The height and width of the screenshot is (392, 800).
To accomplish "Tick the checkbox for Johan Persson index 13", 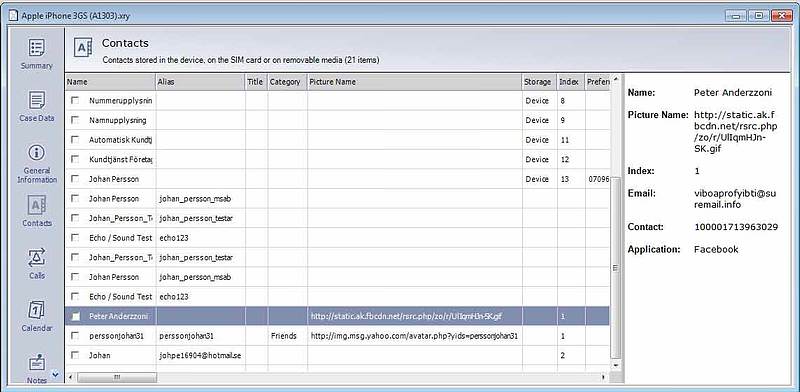I will 75,179.
